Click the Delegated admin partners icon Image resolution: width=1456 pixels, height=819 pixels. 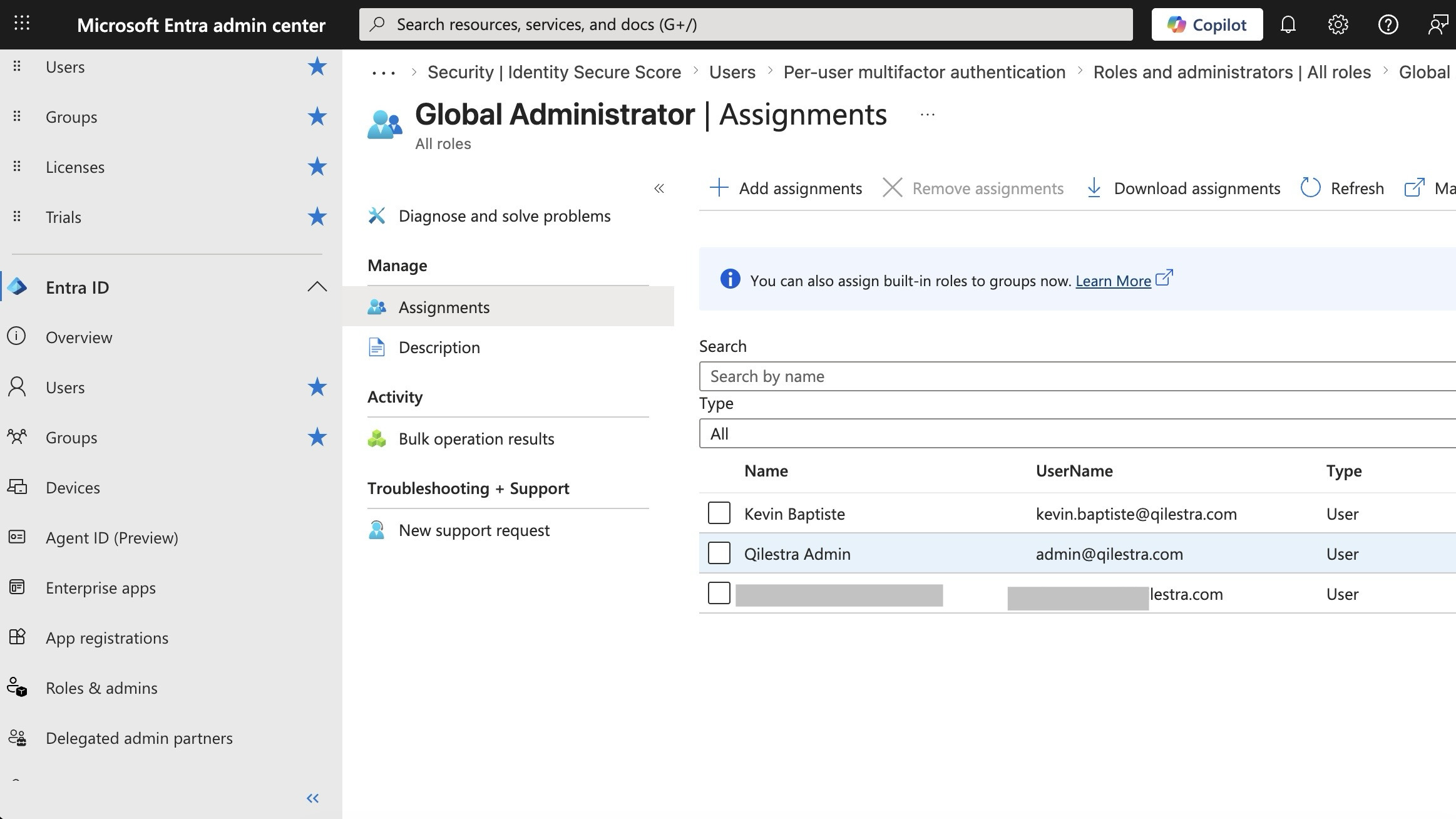(17, 738)
